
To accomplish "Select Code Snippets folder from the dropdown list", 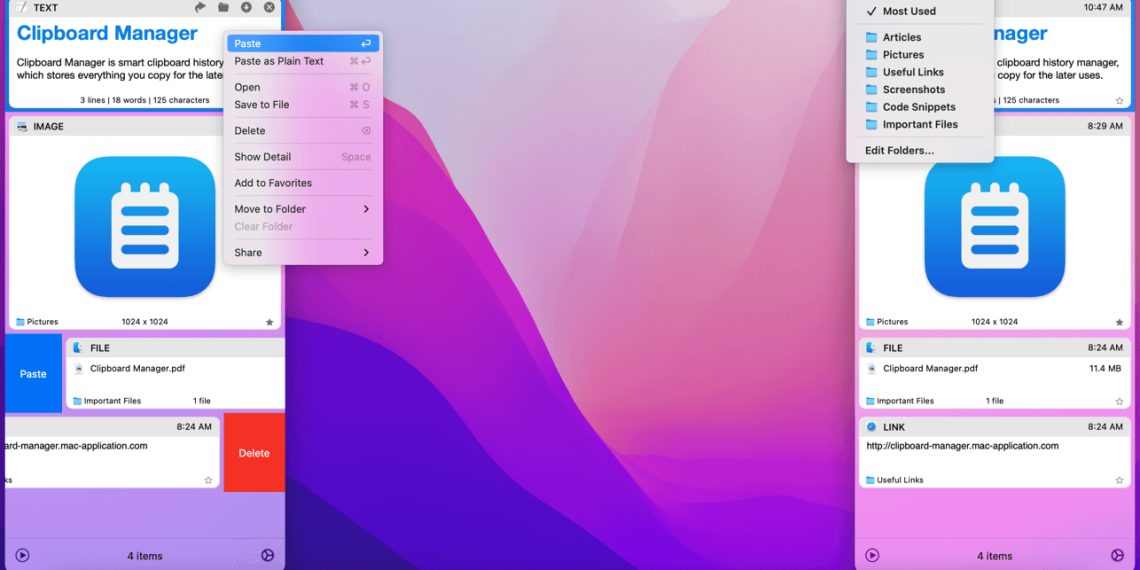I will point(918,107).
